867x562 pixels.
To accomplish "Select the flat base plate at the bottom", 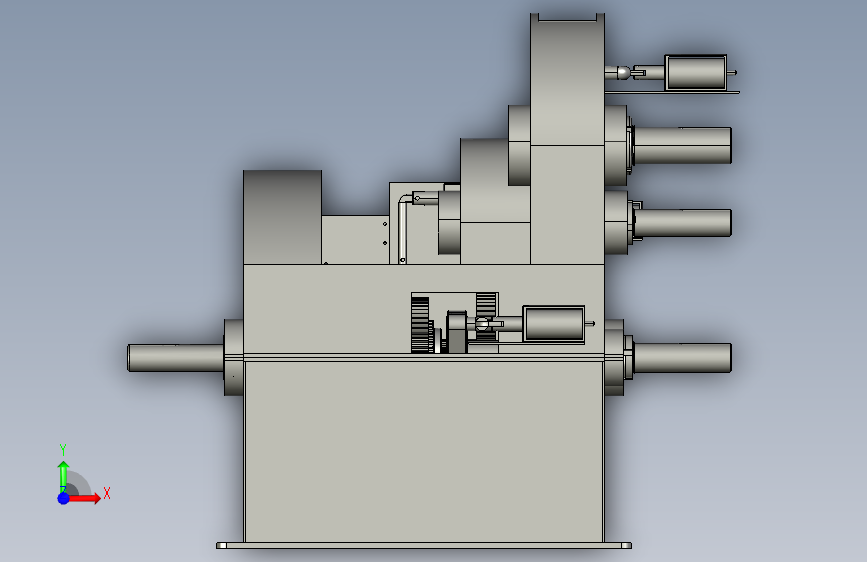I will [424, 545].
